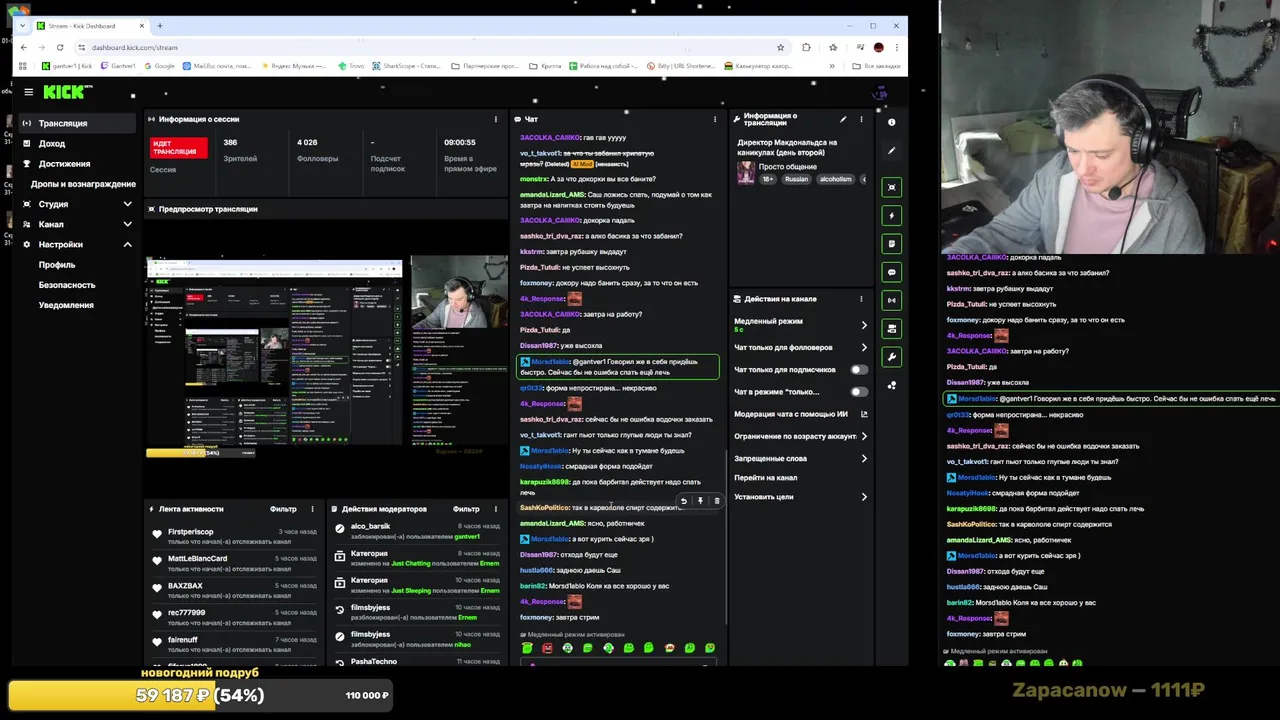Open gantver1 Kick bookmark
The height and width of the screenshot is (720, 1280).
(x=67, y=66)
